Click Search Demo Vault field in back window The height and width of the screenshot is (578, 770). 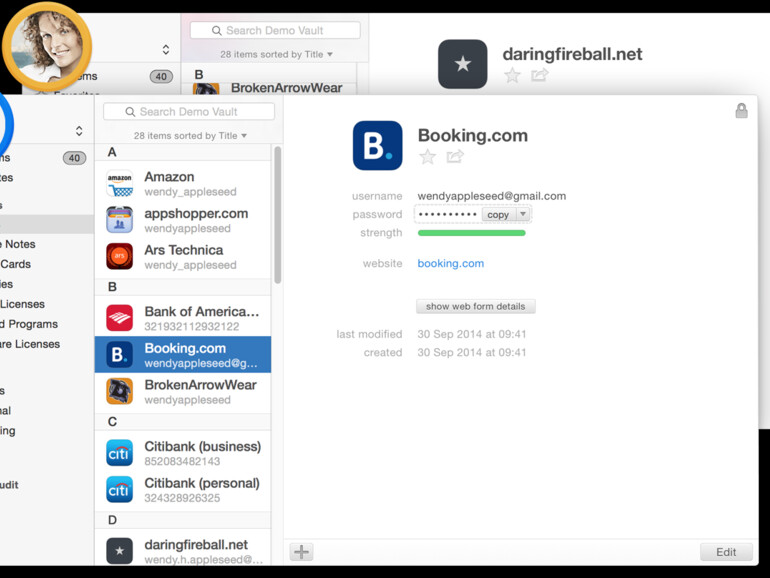(275, 30)
